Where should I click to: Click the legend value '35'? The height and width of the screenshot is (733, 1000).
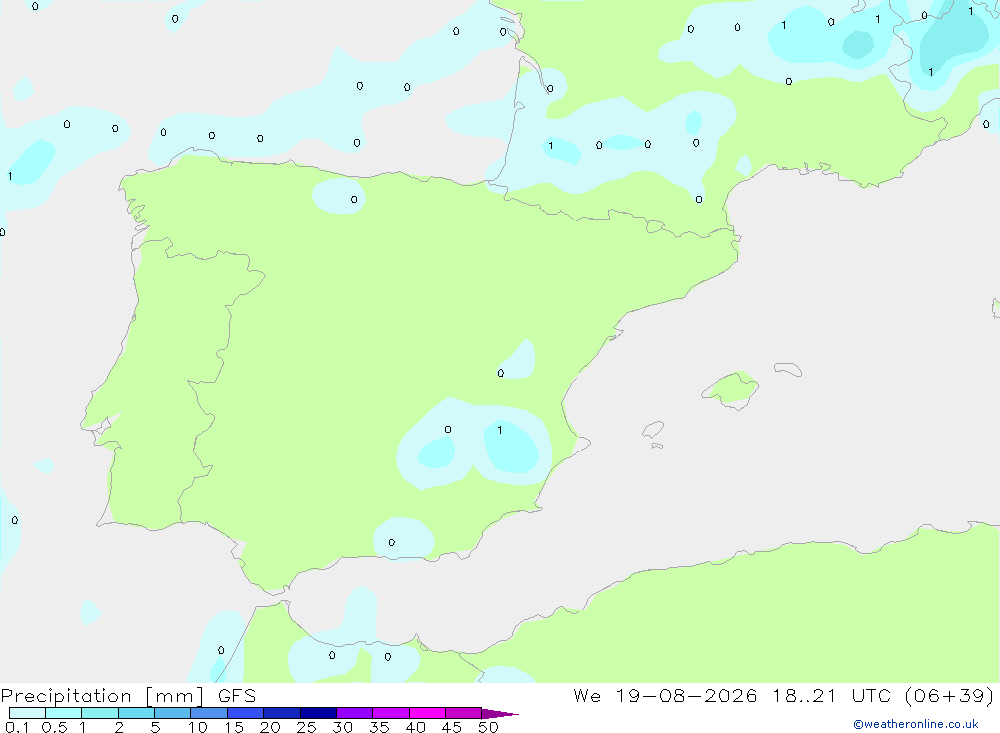[x=379, y=727]
